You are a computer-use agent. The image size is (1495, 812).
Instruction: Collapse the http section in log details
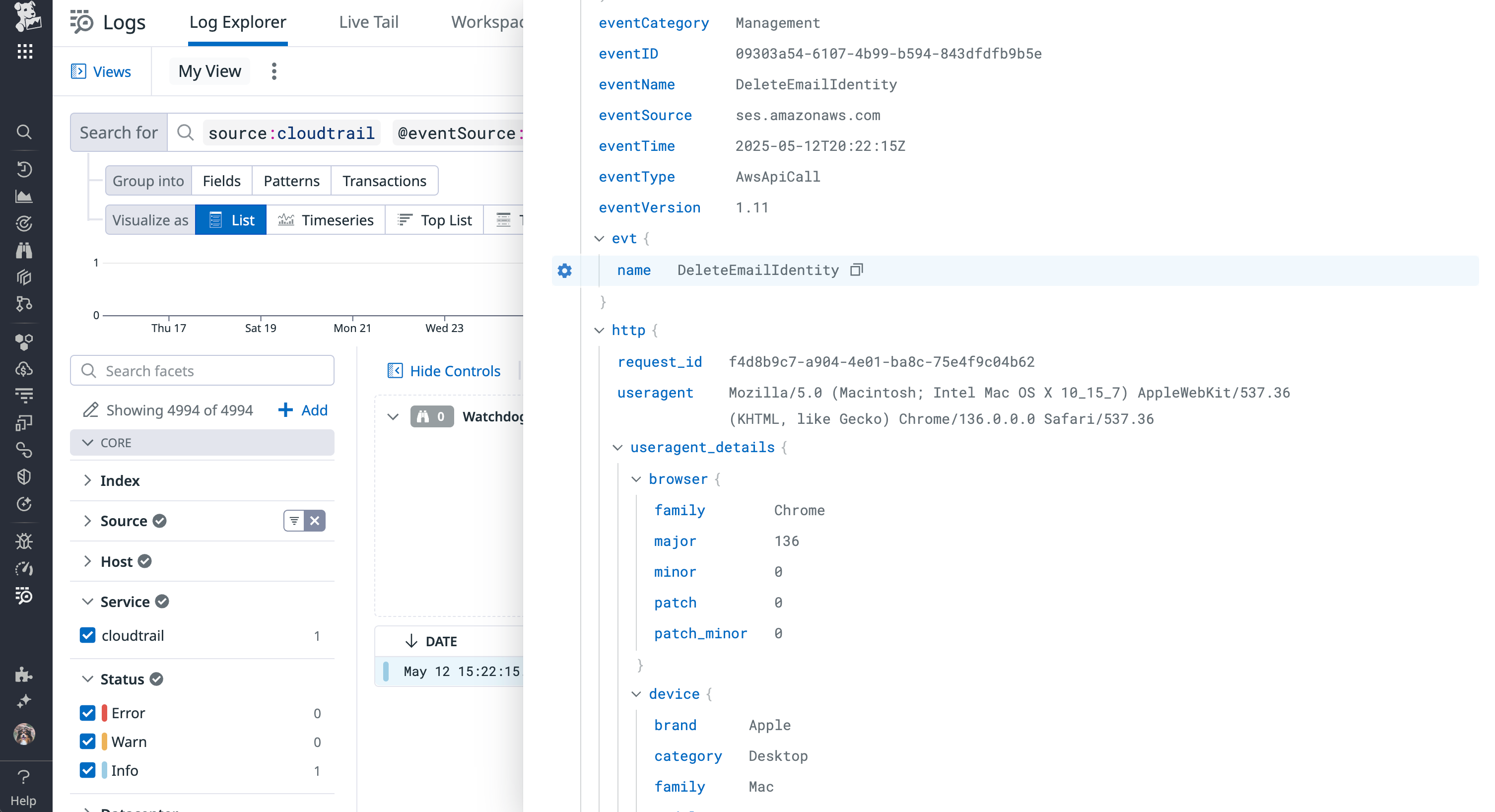click(x=600, y=330)
